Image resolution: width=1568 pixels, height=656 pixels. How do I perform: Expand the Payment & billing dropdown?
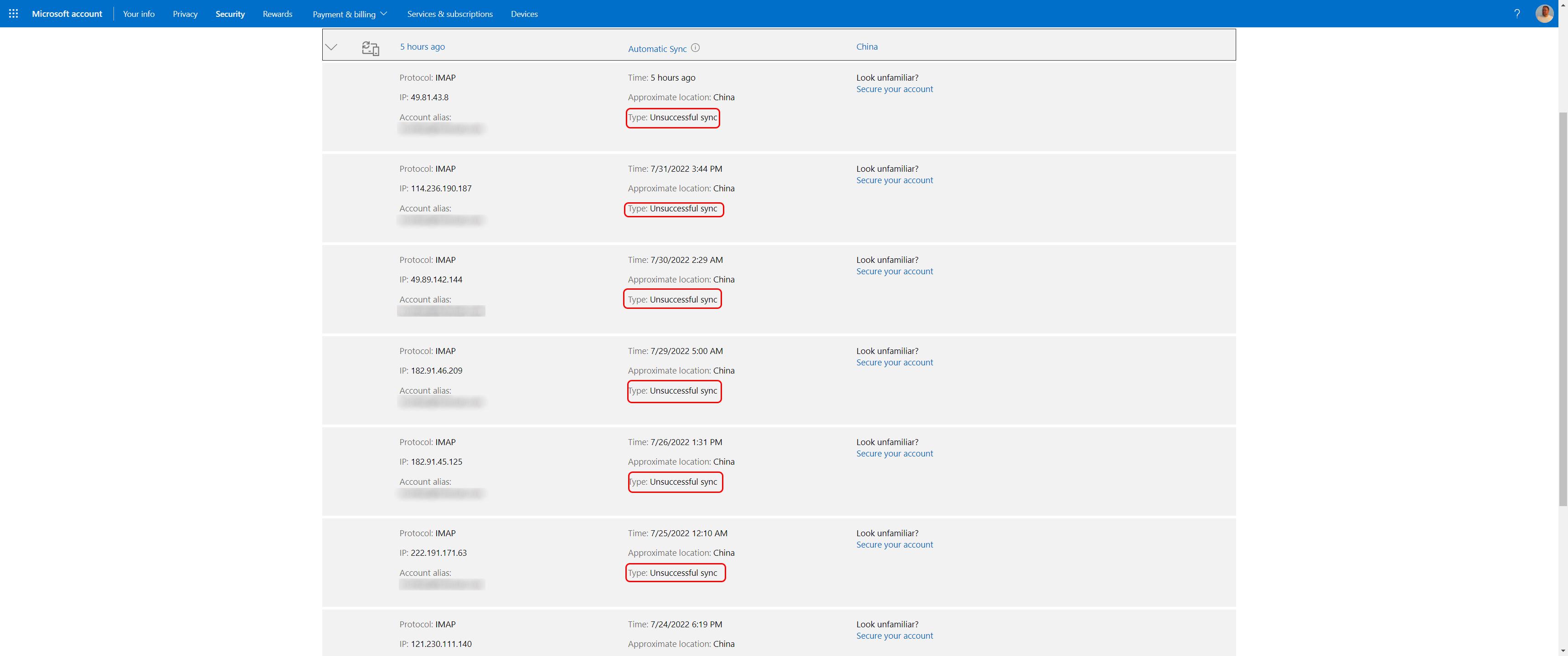[x=350, y=14]
